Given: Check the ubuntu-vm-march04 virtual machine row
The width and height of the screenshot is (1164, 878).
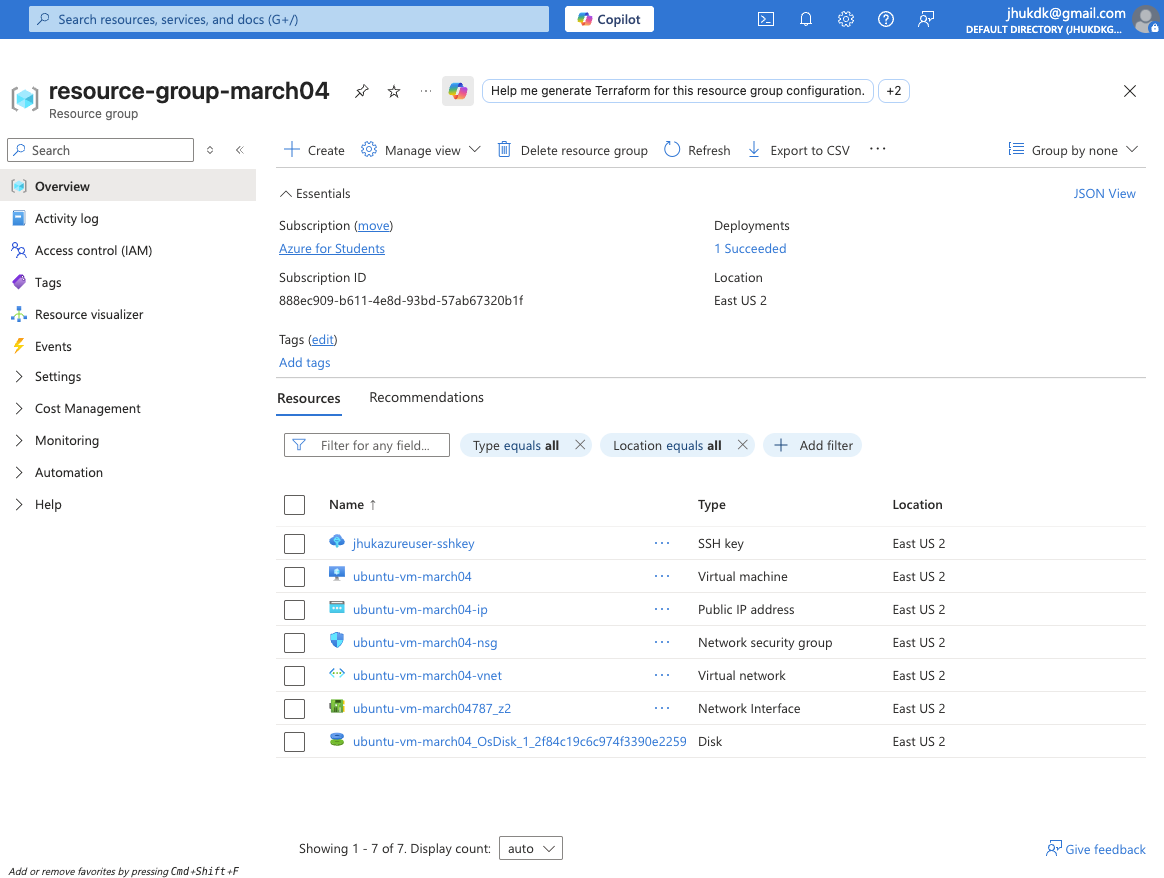Looking at the screenshot, I should 294,577.
